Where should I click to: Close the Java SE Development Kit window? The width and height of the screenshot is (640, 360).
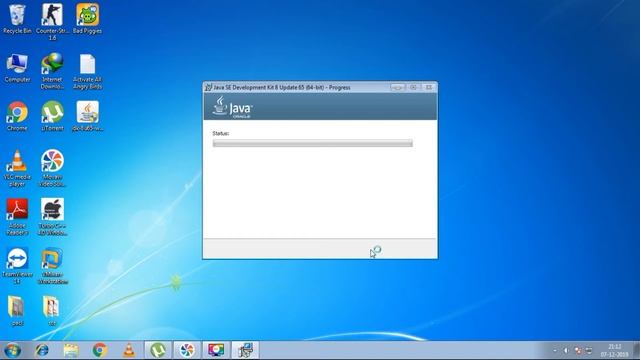(429, 87)
